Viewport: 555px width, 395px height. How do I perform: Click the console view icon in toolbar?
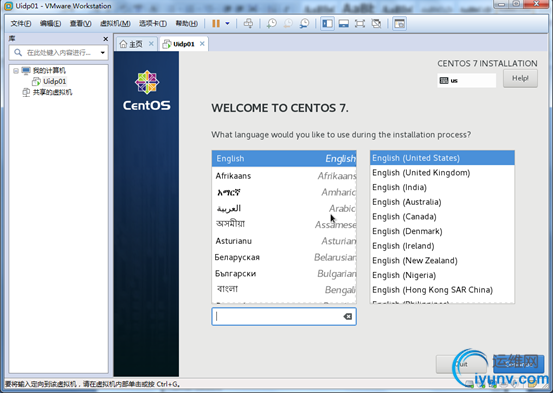[x=400, y=24]
